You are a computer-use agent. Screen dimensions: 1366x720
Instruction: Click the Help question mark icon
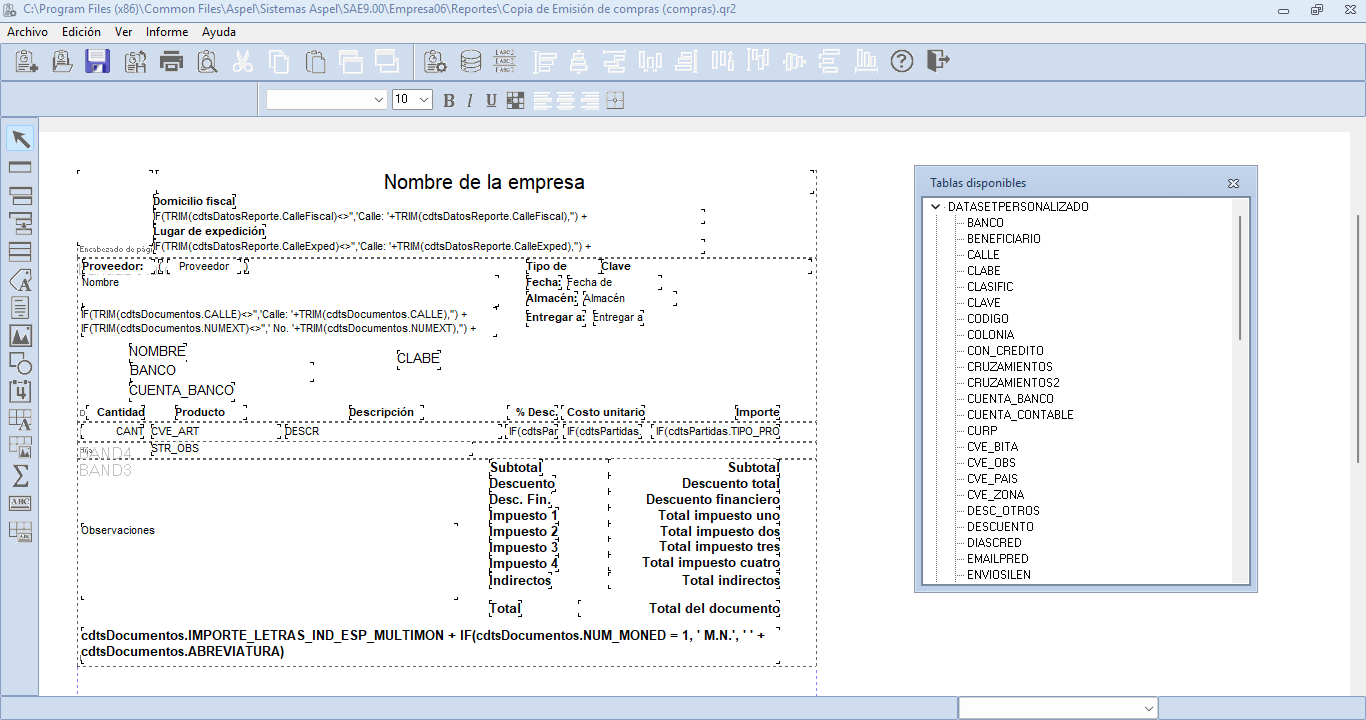click(902, 61)
